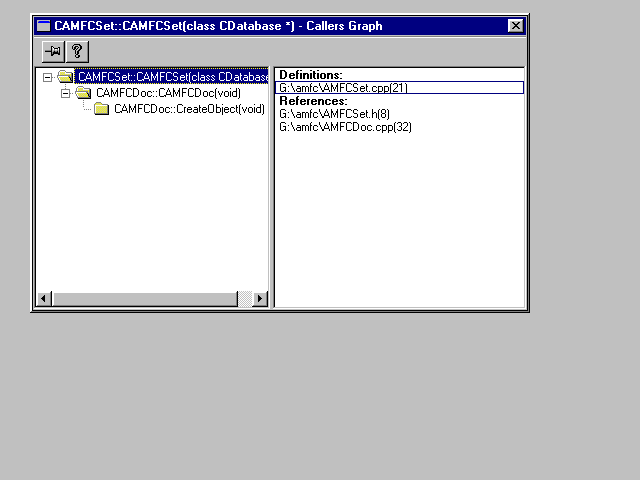Click the folder icon beside CAMFCDoc::CreateObject(void)
Screen dimensions: 640x480
(101, 109)
